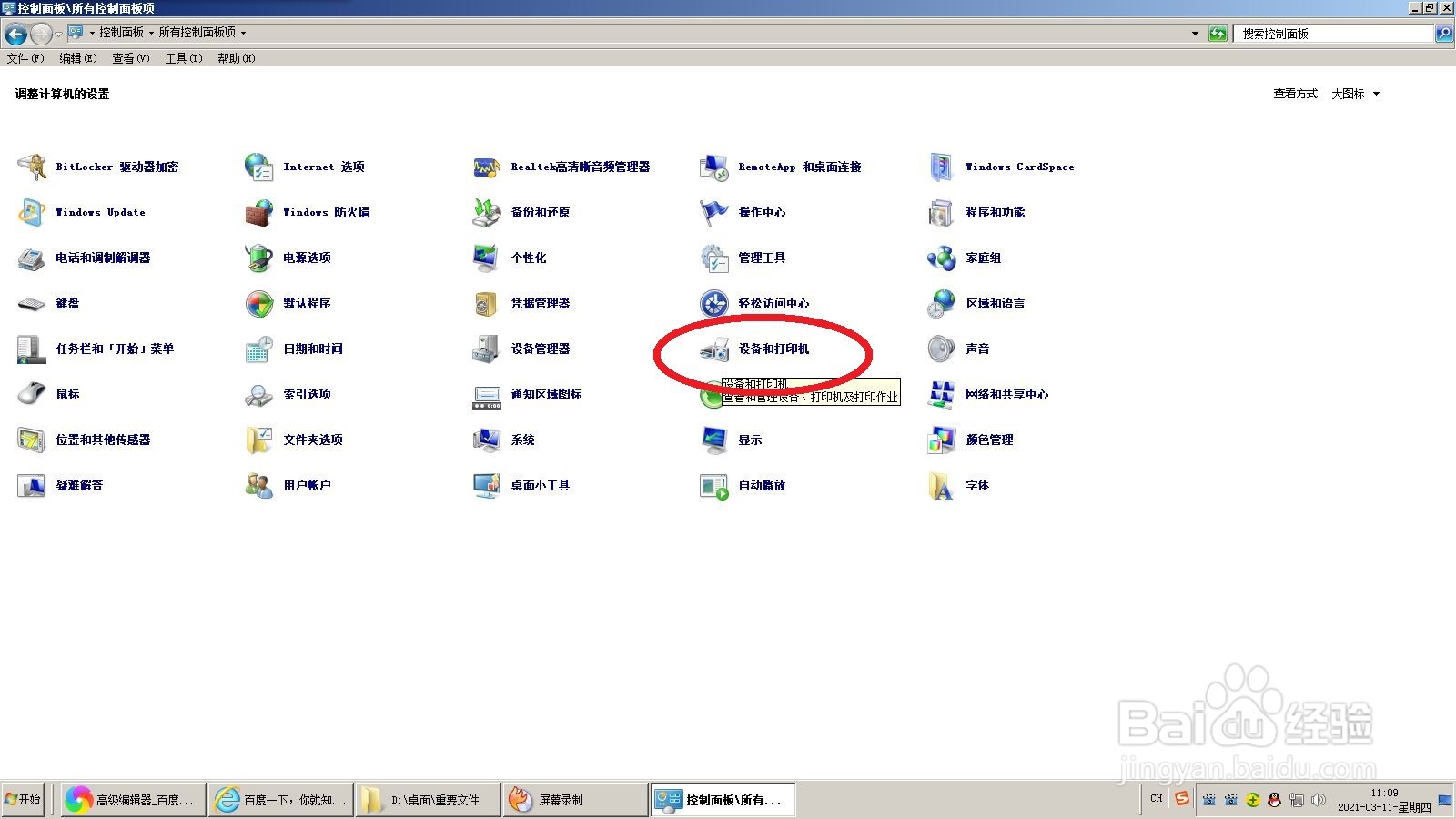Switch to 百度一下 Internet Explorer taskbar item
1456x819 pixels.
pos(280,800)
